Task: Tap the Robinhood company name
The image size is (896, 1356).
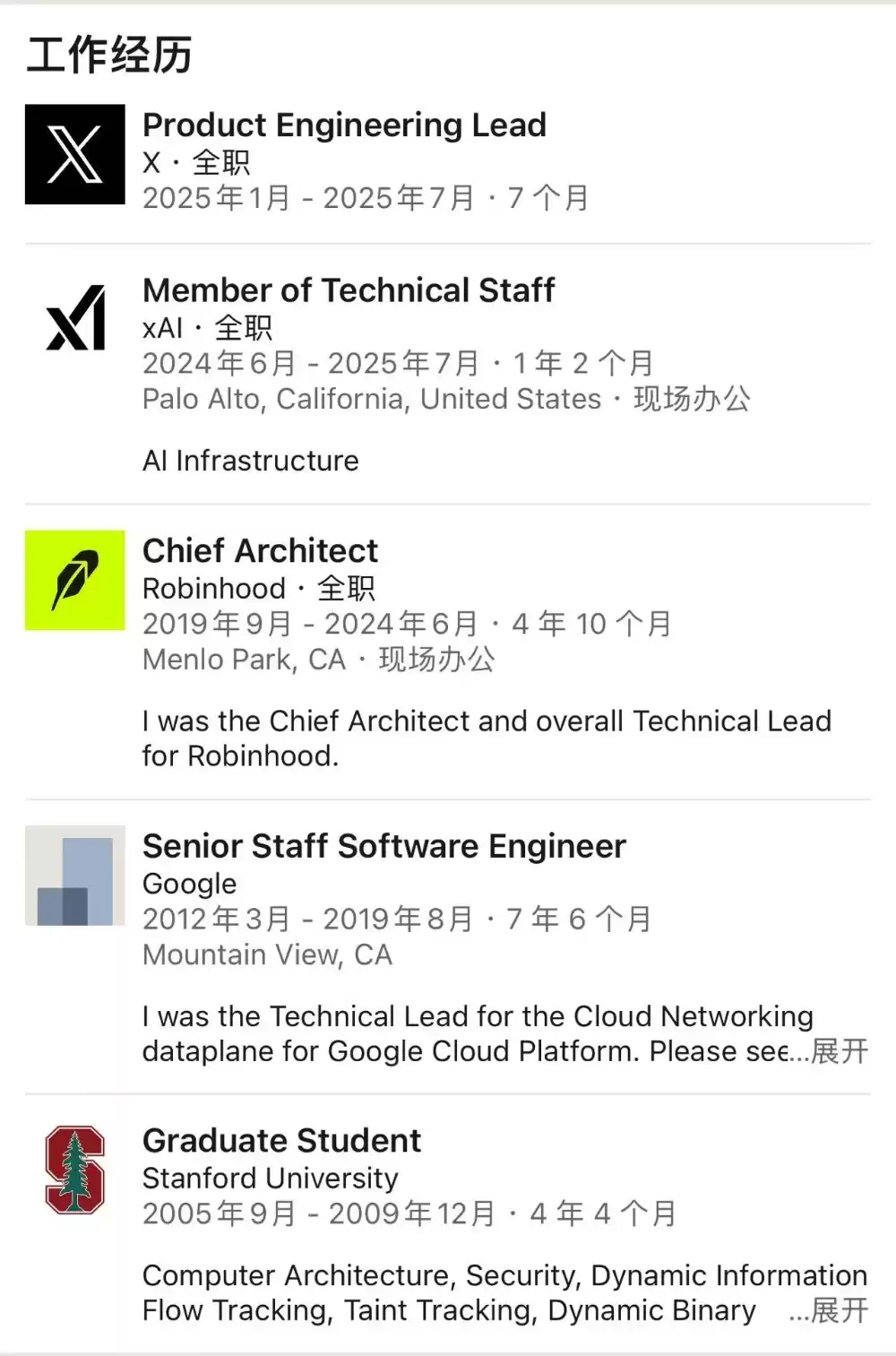Action: [x=213, y=588]
